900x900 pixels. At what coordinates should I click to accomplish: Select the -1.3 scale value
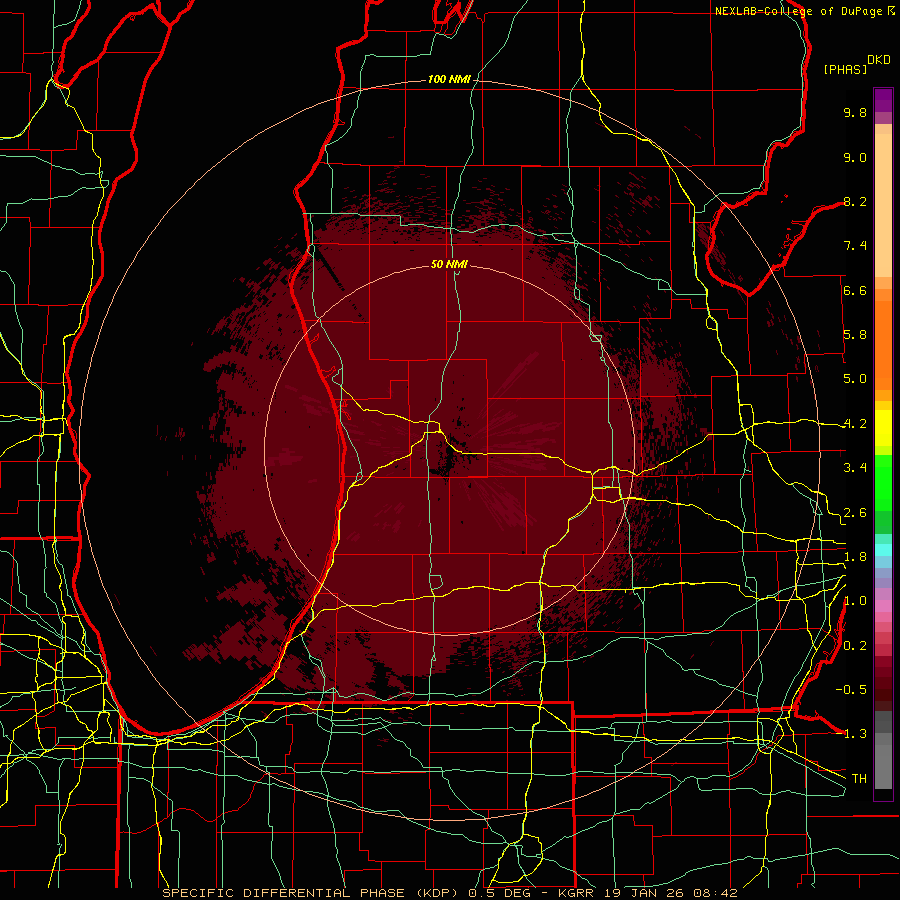click(851, 734)
